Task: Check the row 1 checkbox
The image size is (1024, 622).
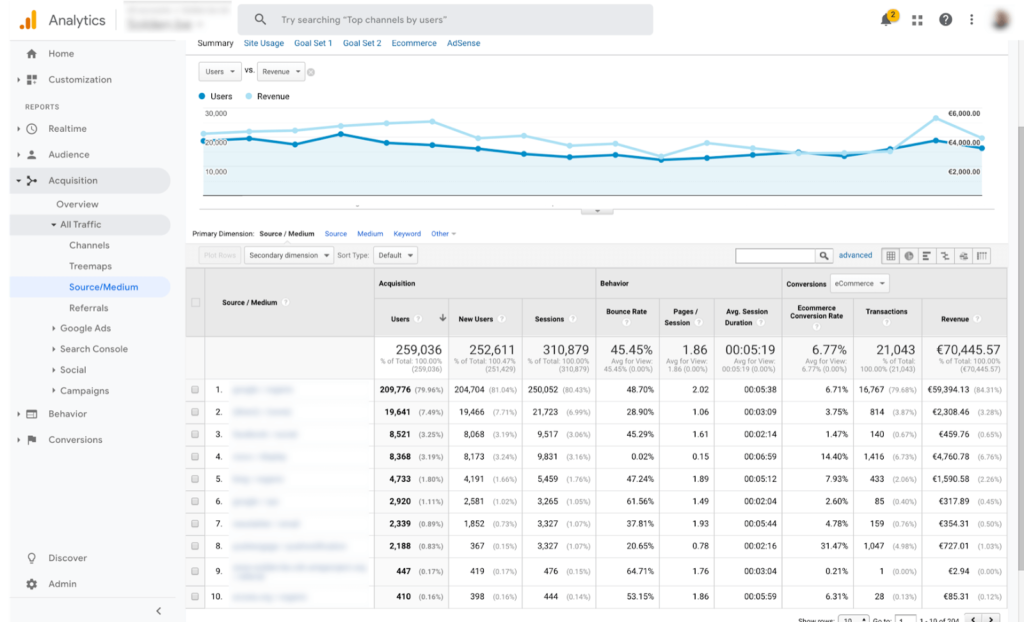Action: (196, 389)
